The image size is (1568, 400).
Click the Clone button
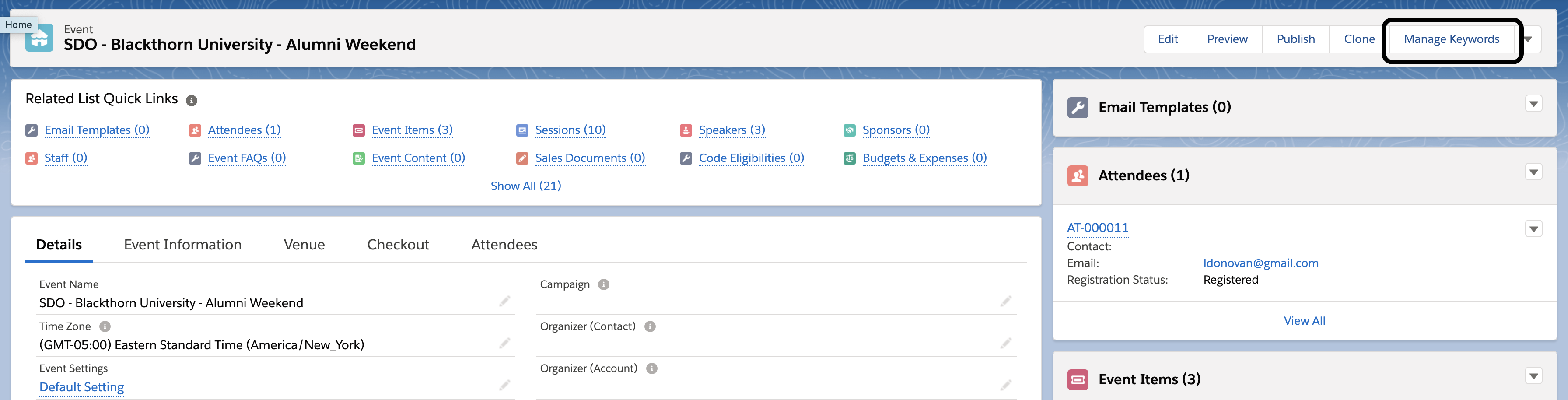click(1359, 39)
